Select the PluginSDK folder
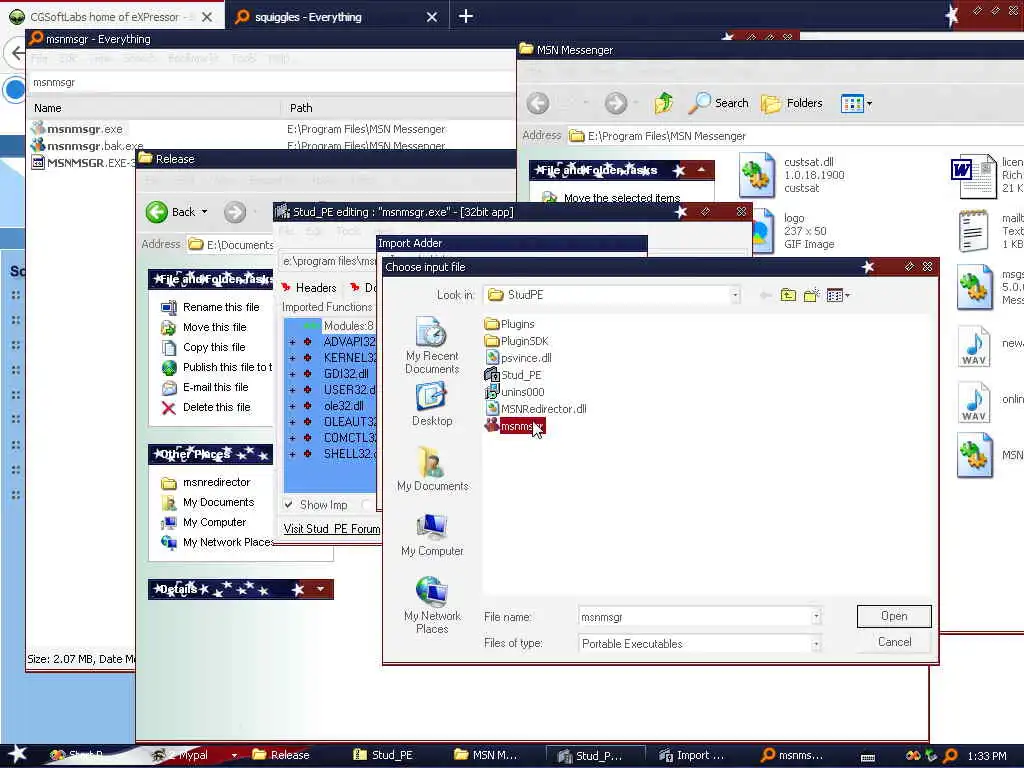 pyautogui.click(x=517, y=341)
